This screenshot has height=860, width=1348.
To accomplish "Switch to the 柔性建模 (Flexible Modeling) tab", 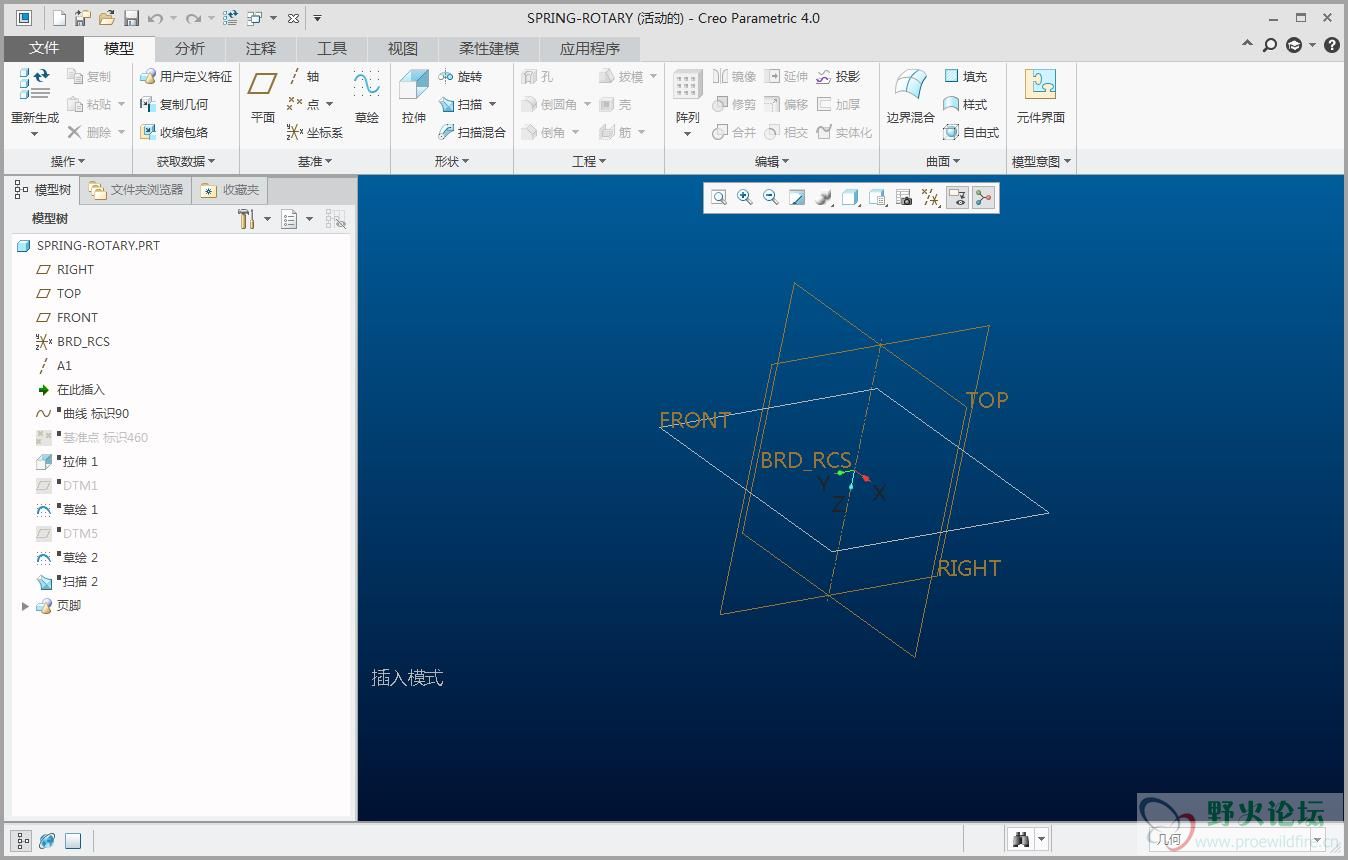I will point(489,48).
